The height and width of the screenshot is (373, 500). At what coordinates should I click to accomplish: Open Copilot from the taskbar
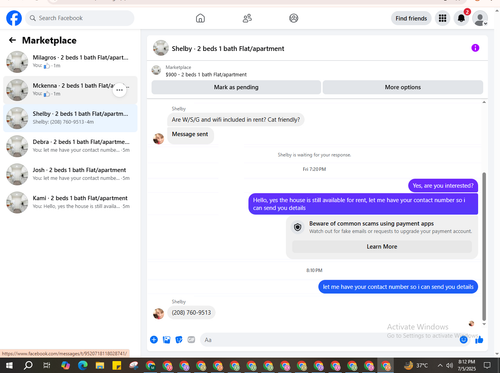tap(65, 365)
